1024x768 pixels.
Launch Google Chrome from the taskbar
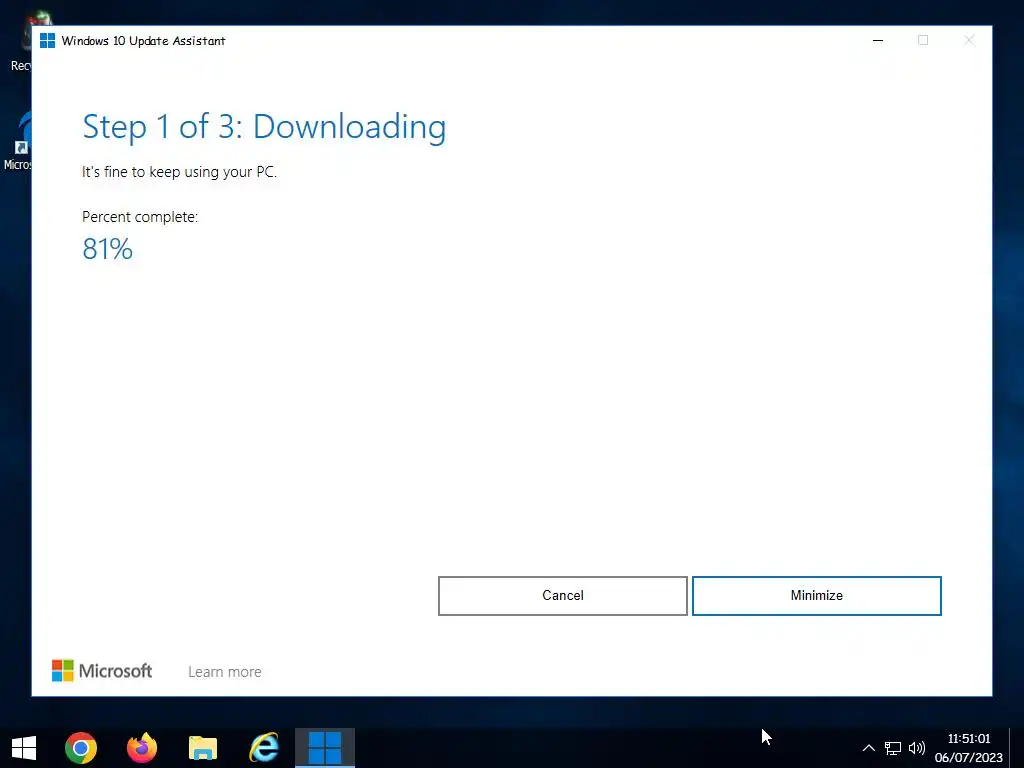point(81,748)
